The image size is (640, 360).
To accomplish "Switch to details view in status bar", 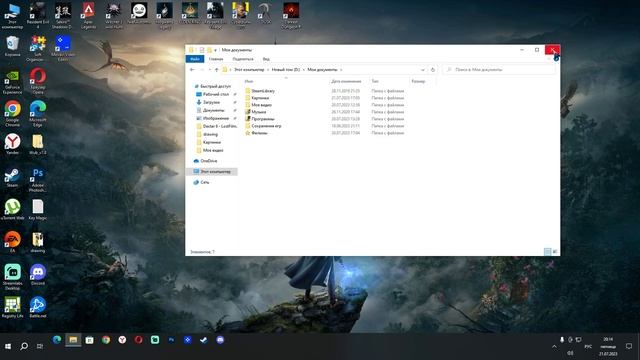I will (547, 252).
